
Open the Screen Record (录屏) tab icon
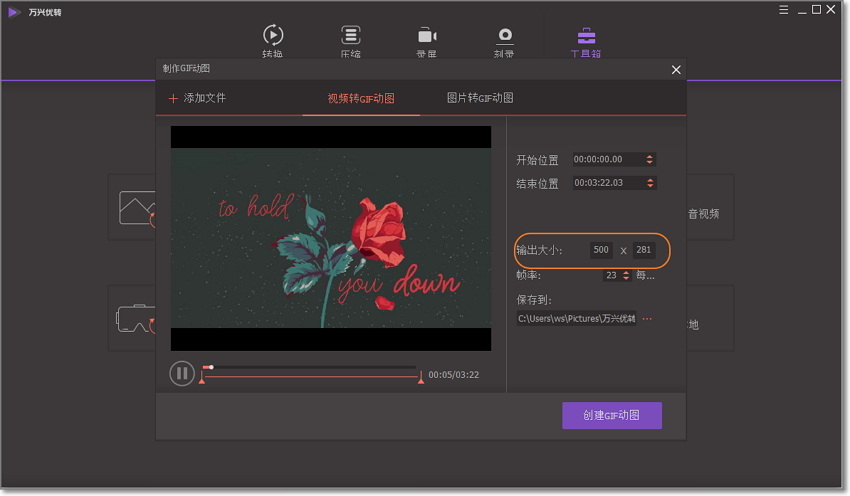coord(427,36)
